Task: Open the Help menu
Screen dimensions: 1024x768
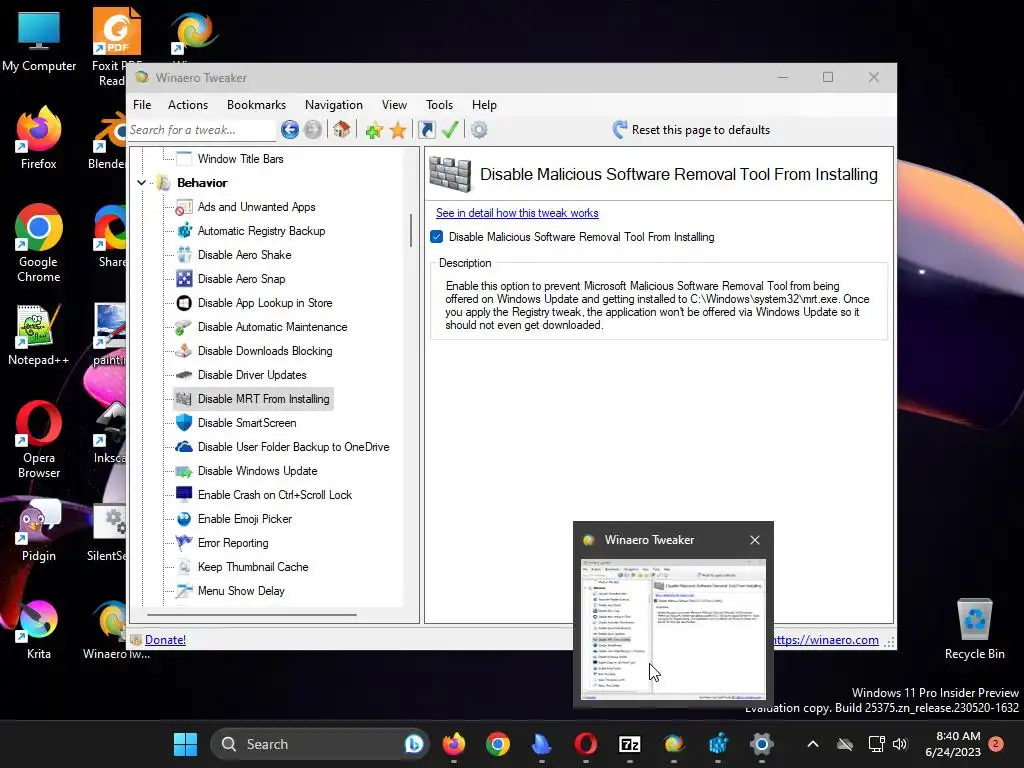Action: 485,105
